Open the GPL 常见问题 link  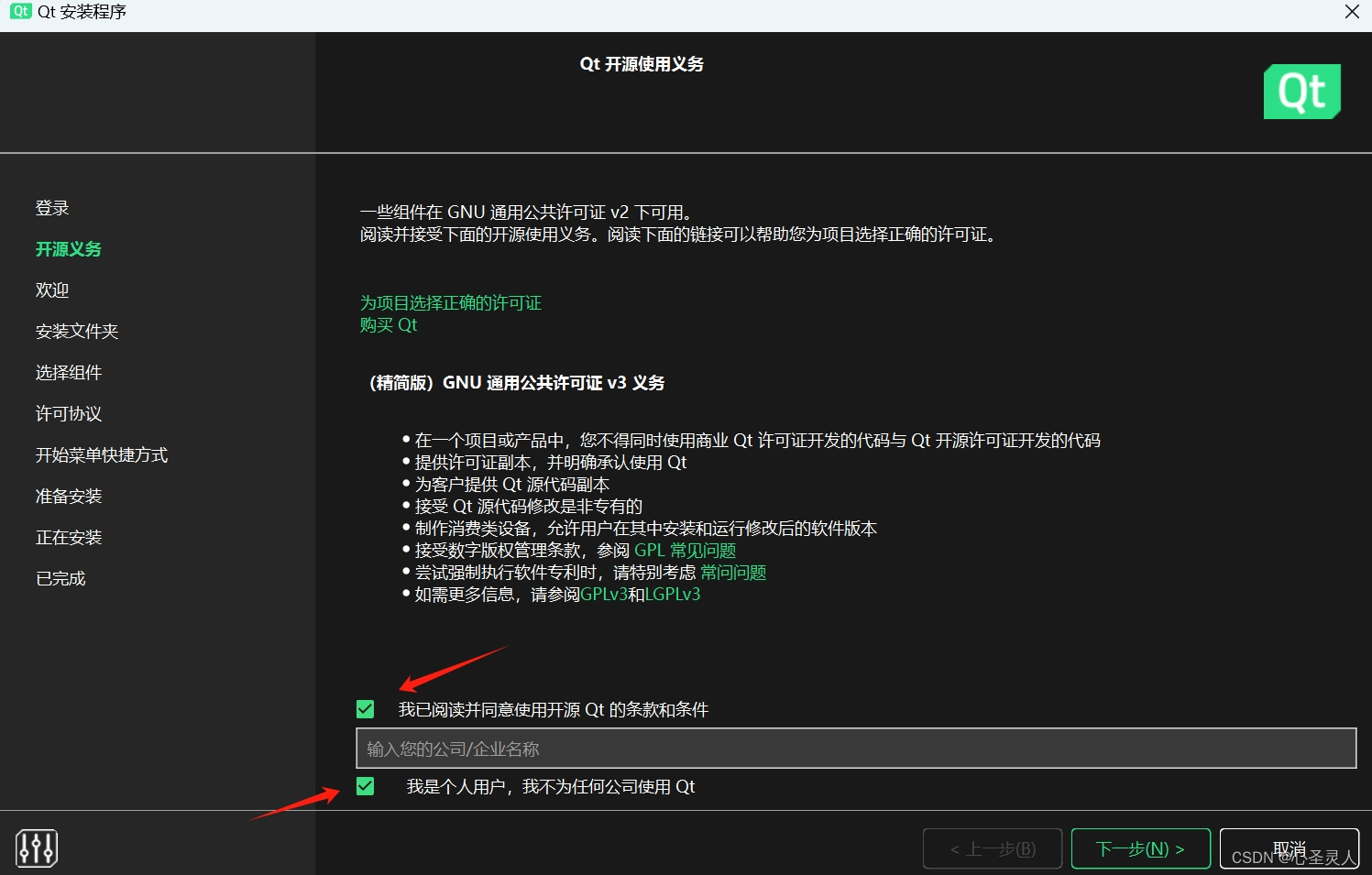tap(685, 550)
